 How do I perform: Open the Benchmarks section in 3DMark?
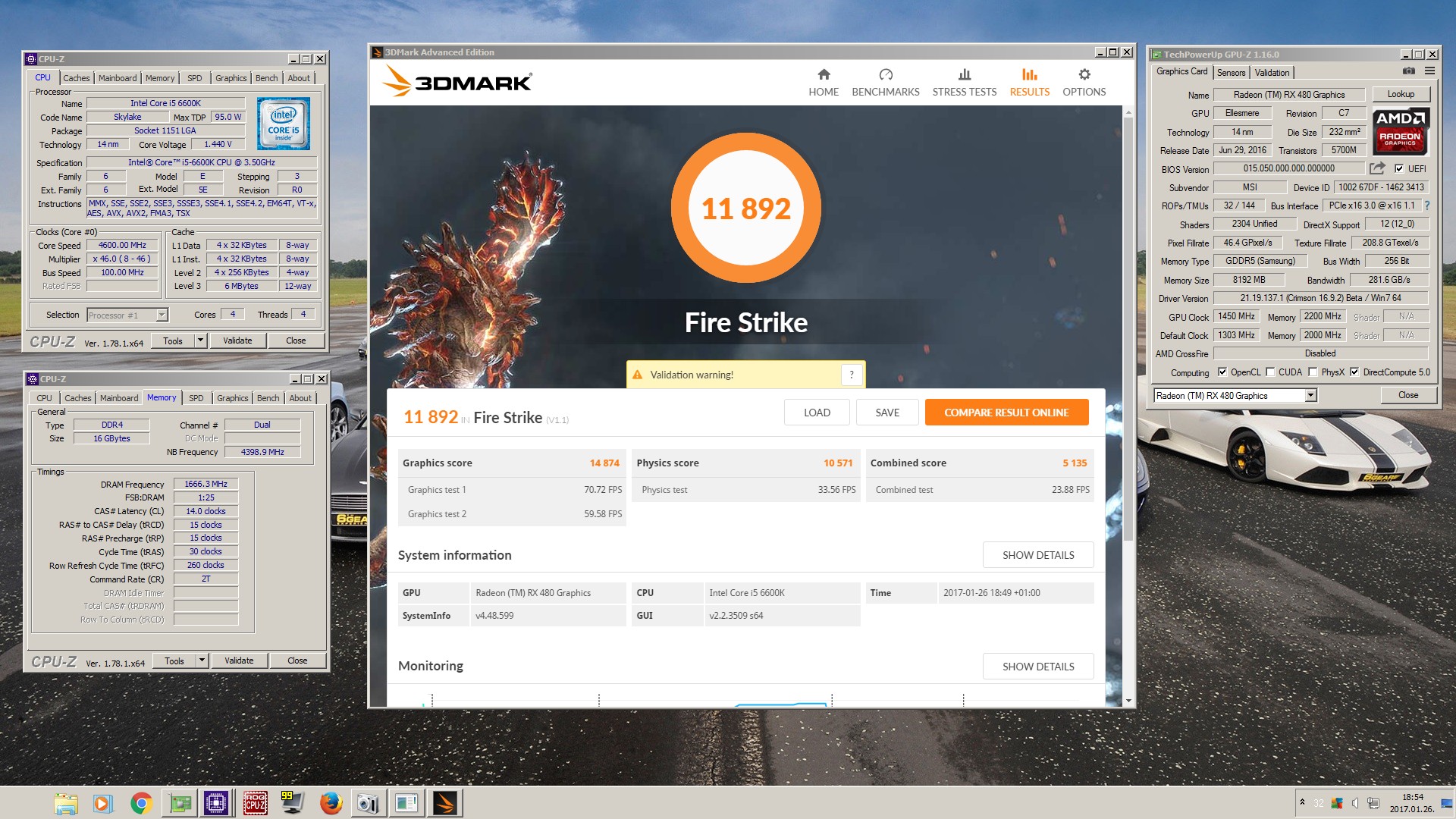pyautogui.click(x=885, y=83)
